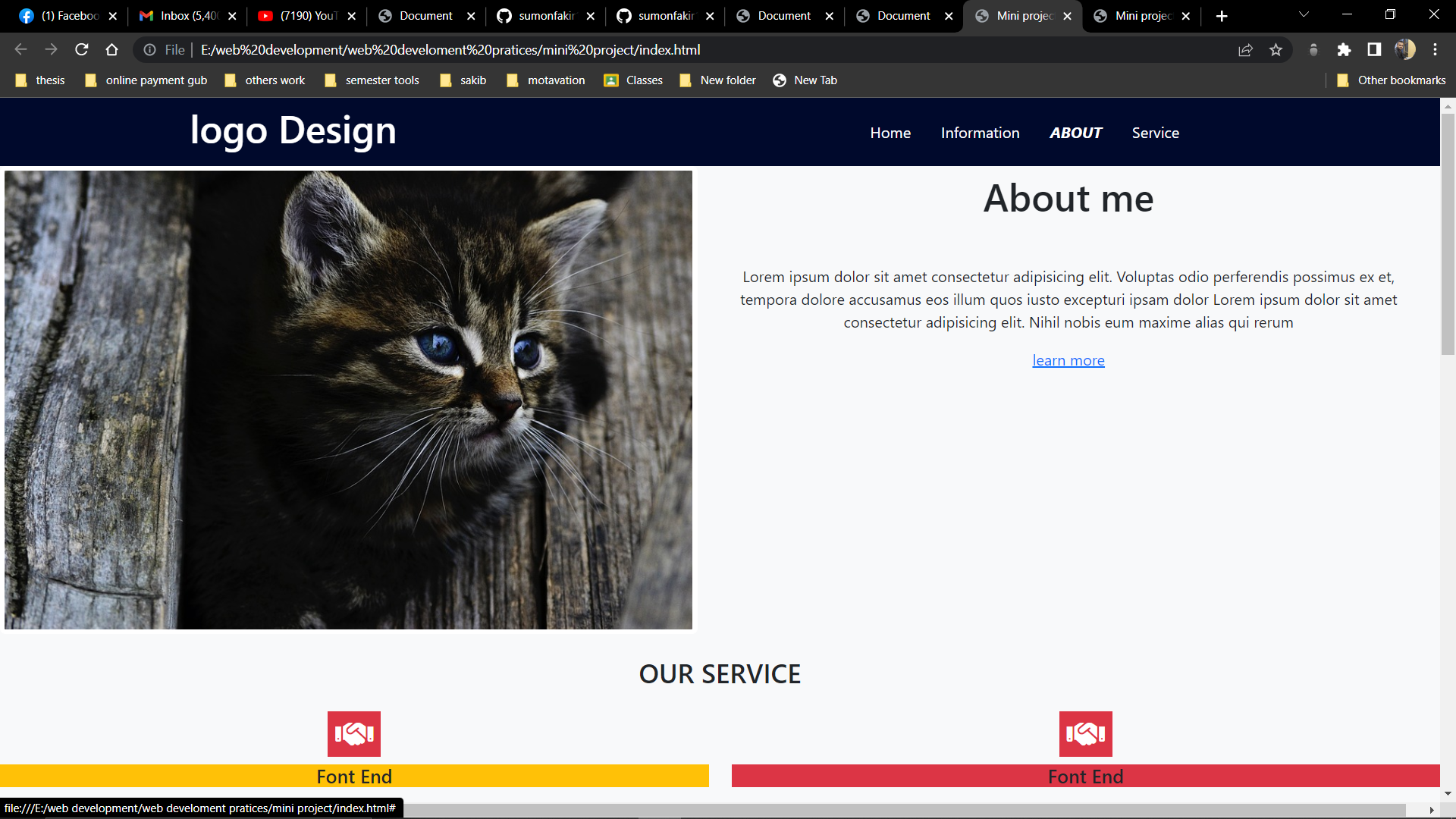Close the YouTube tab
The image size is (1456, 819).
(352, 16)
